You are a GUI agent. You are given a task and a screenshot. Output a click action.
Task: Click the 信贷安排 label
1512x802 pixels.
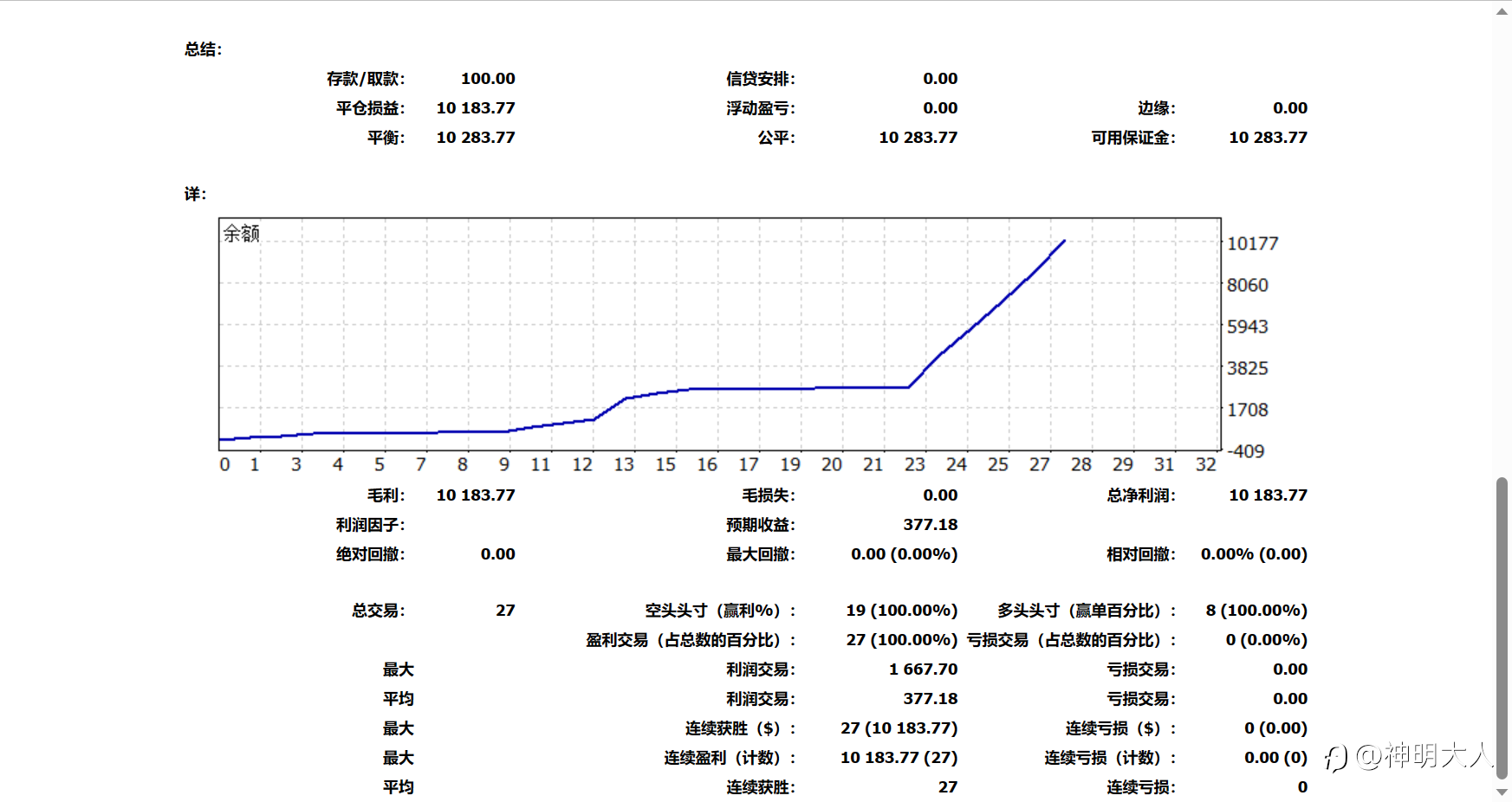point(761,79)
